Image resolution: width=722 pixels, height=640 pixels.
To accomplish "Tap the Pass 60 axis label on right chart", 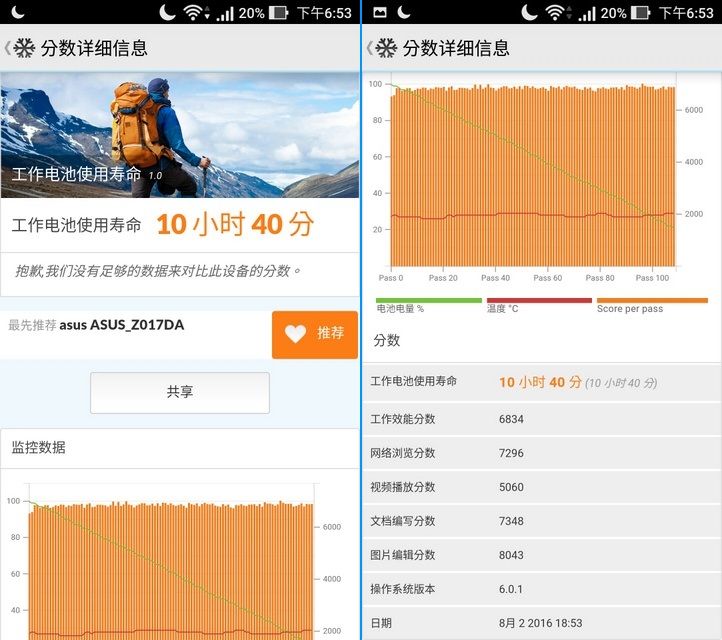I will tap(547, 278).
